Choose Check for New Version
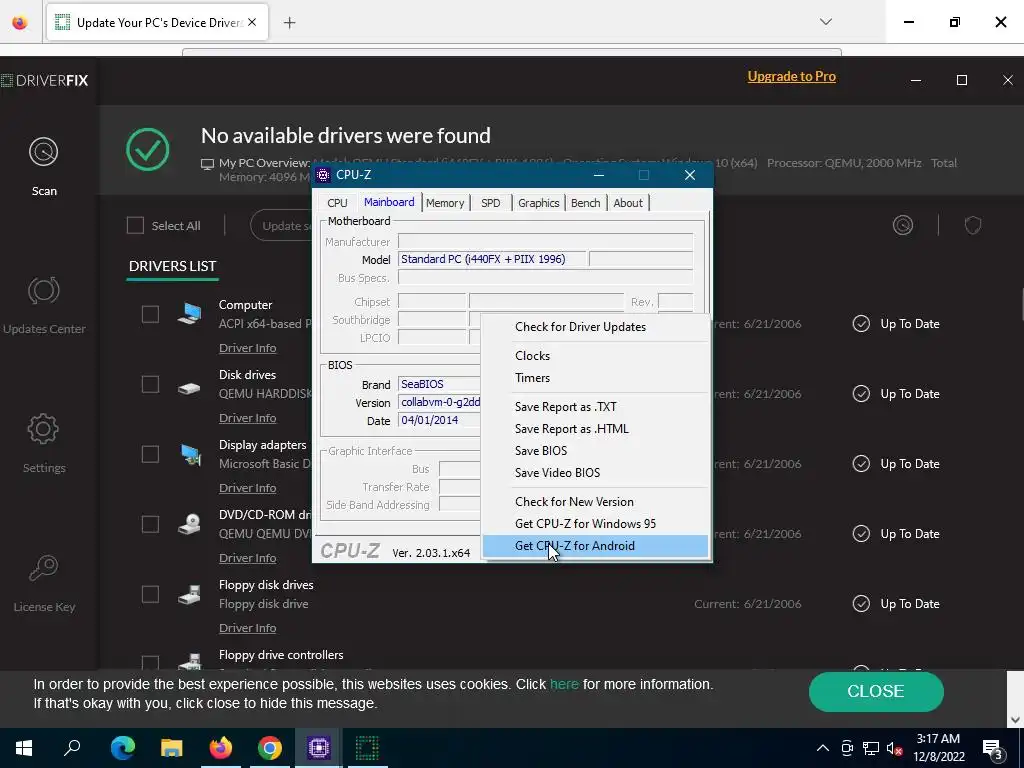Screen dimensions: 1024x768 click(x=595, y=502)
